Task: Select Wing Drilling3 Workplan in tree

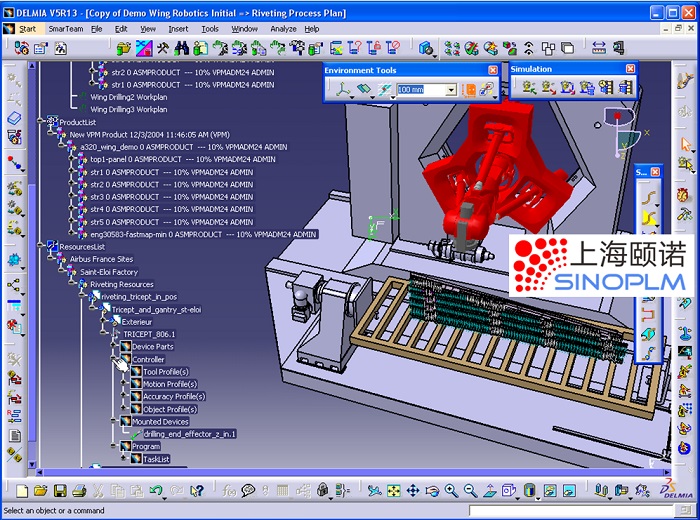Action: pos(129,109)
